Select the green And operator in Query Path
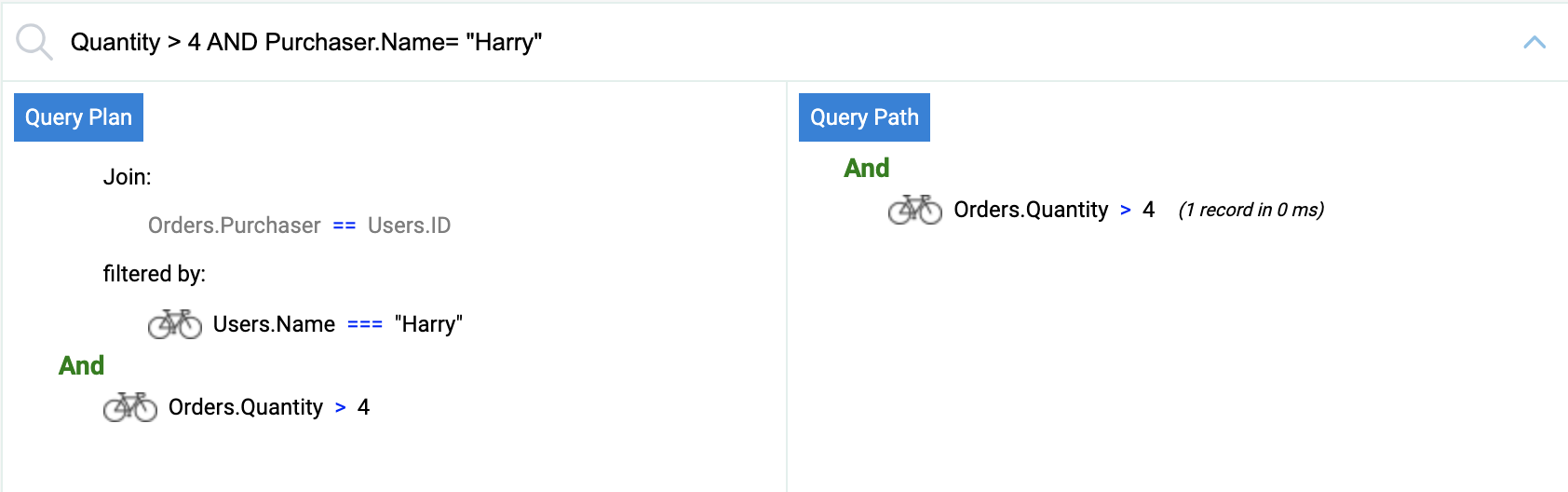Screen dimensions: 1568x492 (867, 168)
